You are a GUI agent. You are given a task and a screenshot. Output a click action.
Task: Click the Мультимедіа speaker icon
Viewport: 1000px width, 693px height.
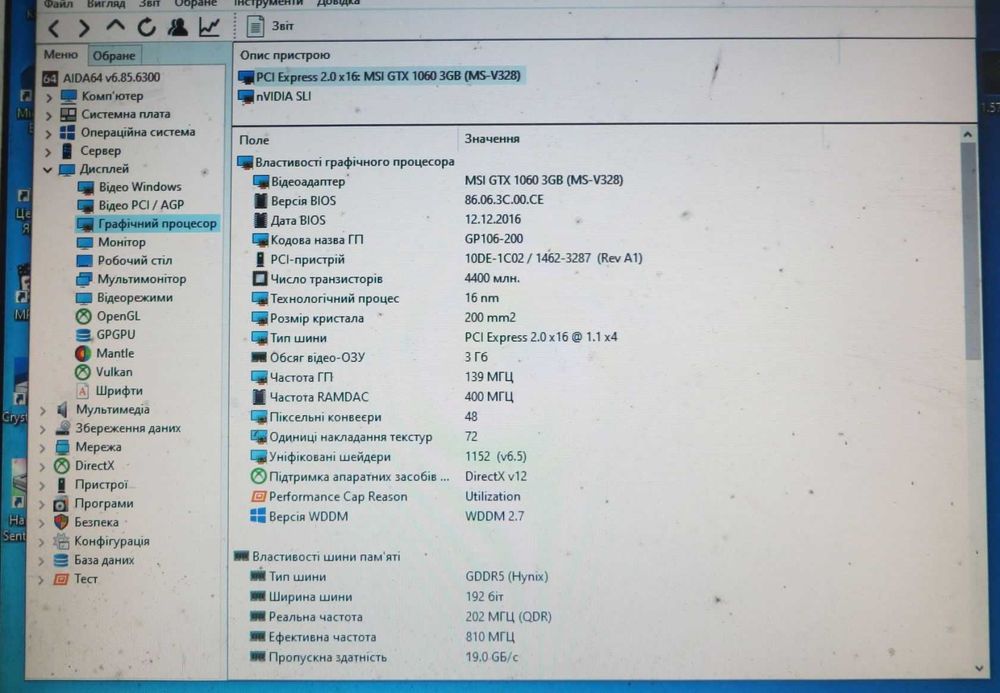pyautogui.click(x=62, y=410)
